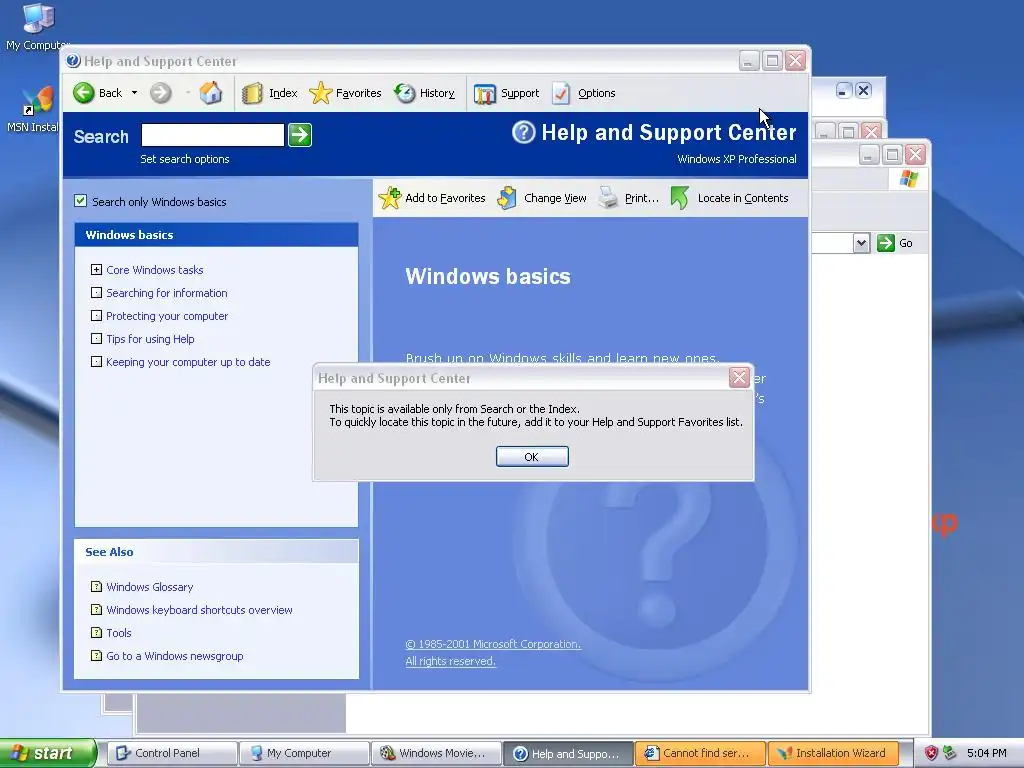Switch to Windows Movie Maker taskbar button
The width and height of the screenshot is (1024, 768).
pyautogui.click(x=436, y=753)
